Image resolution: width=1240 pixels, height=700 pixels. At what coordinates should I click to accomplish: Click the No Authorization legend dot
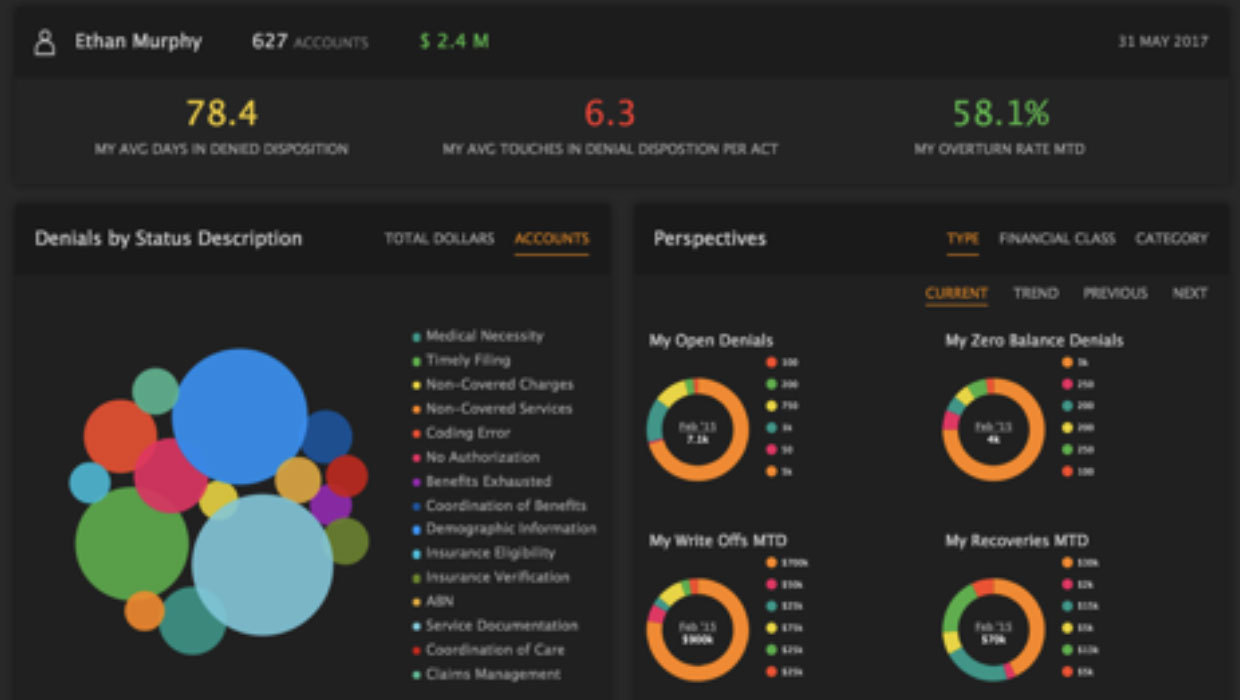click(x=415, y=456)
